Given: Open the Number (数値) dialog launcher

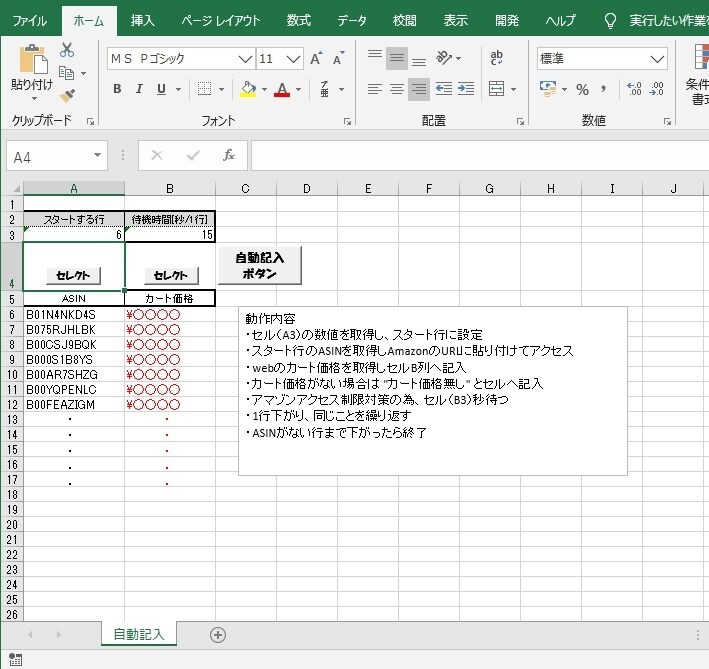Looking at the screenshot, I should pos(667,121).
